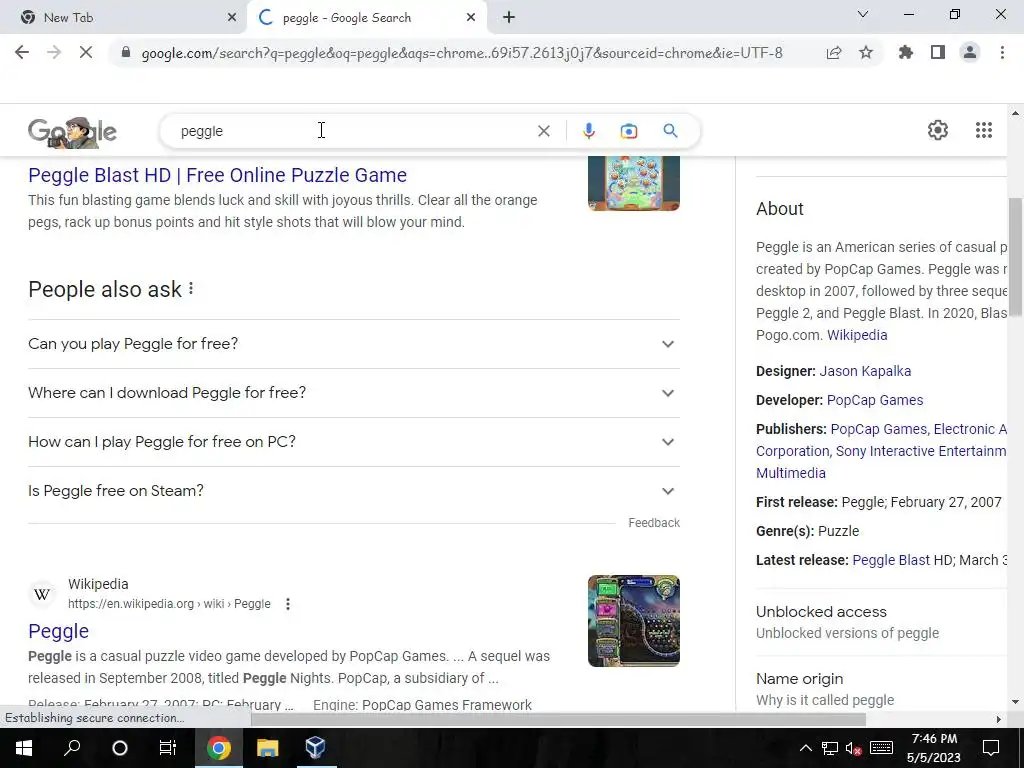Open Chrome profile avatar
The image size is (1024, 768).
pyautogui.click(x=970, y=53)
